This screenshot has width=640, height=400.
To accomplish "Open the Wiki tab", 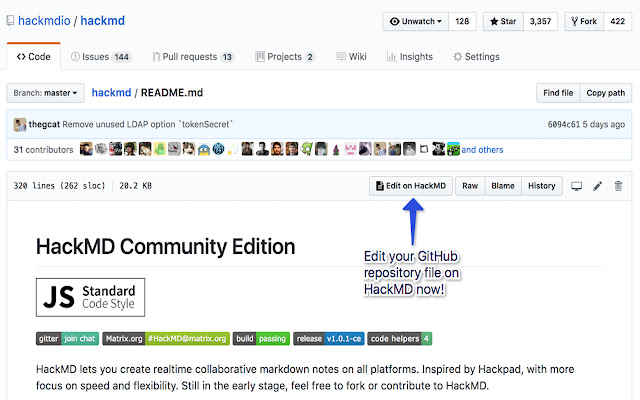I will (x=351, y=57).
